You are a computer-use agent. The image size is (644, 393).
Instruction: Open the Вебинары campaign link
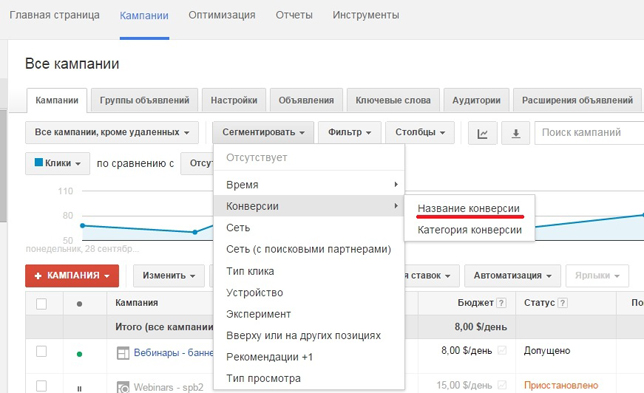(173, 352)
